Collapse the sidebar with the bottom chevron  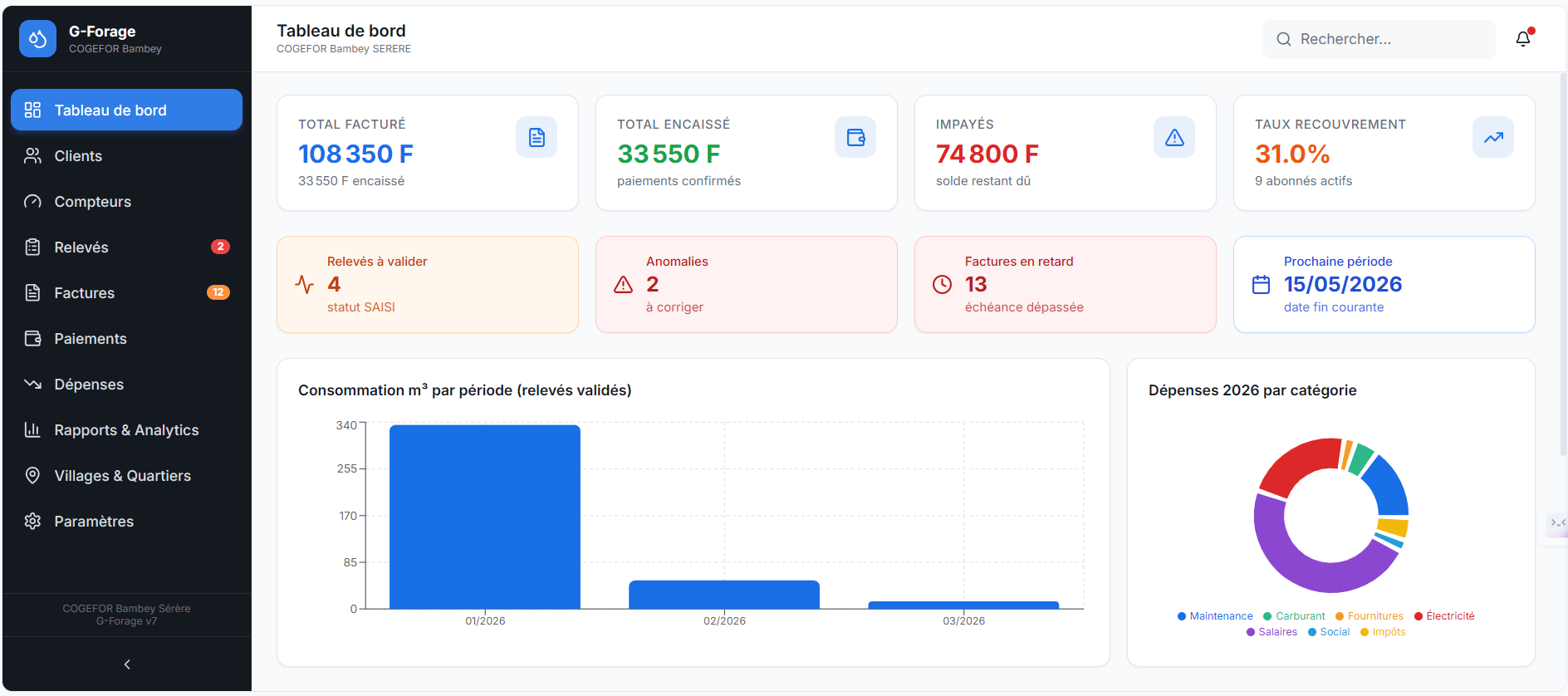tap(127, 664)
